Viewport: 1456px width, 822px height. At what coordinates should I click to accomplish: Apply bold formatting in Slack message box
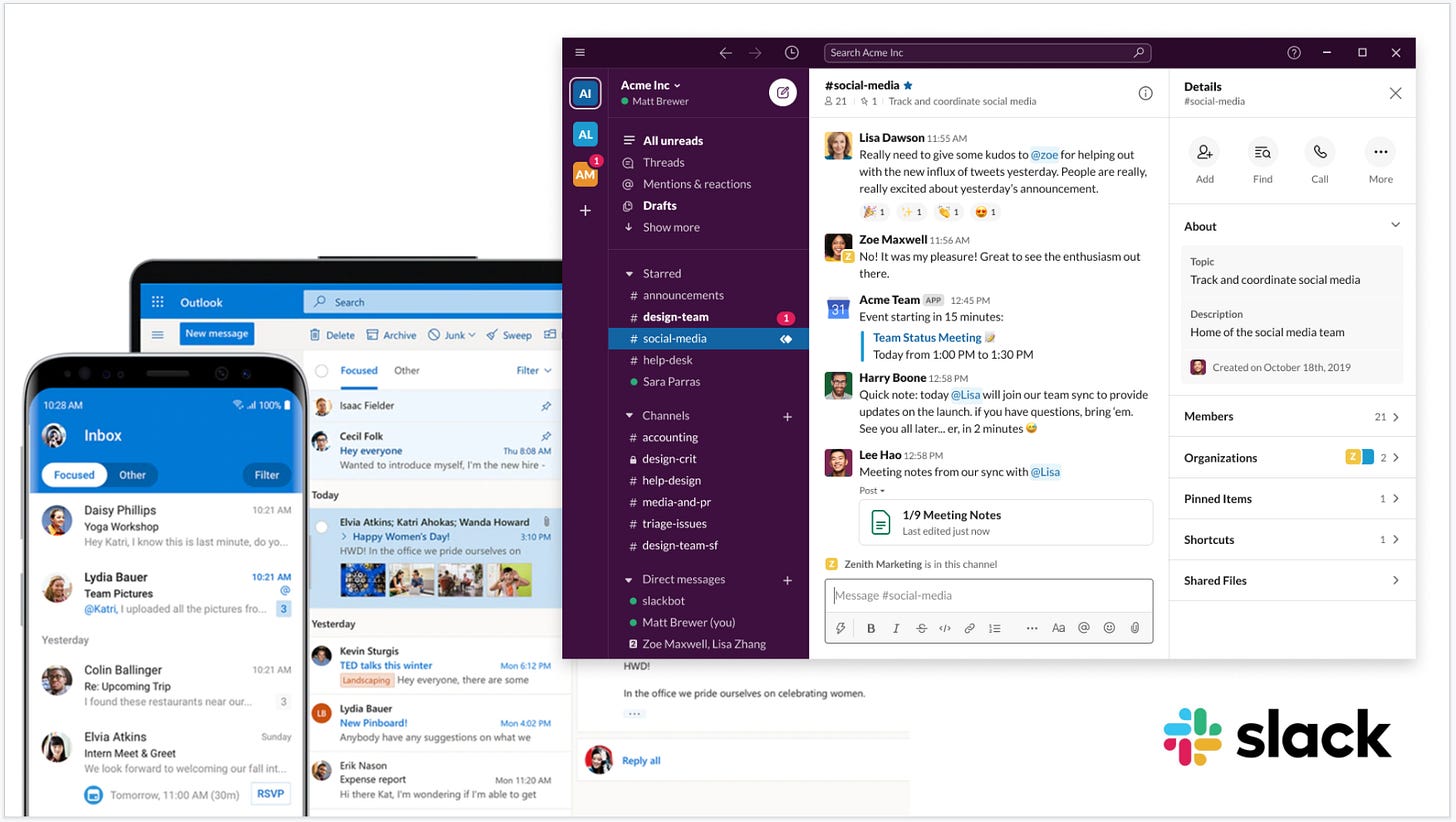(x=871, y=628)
